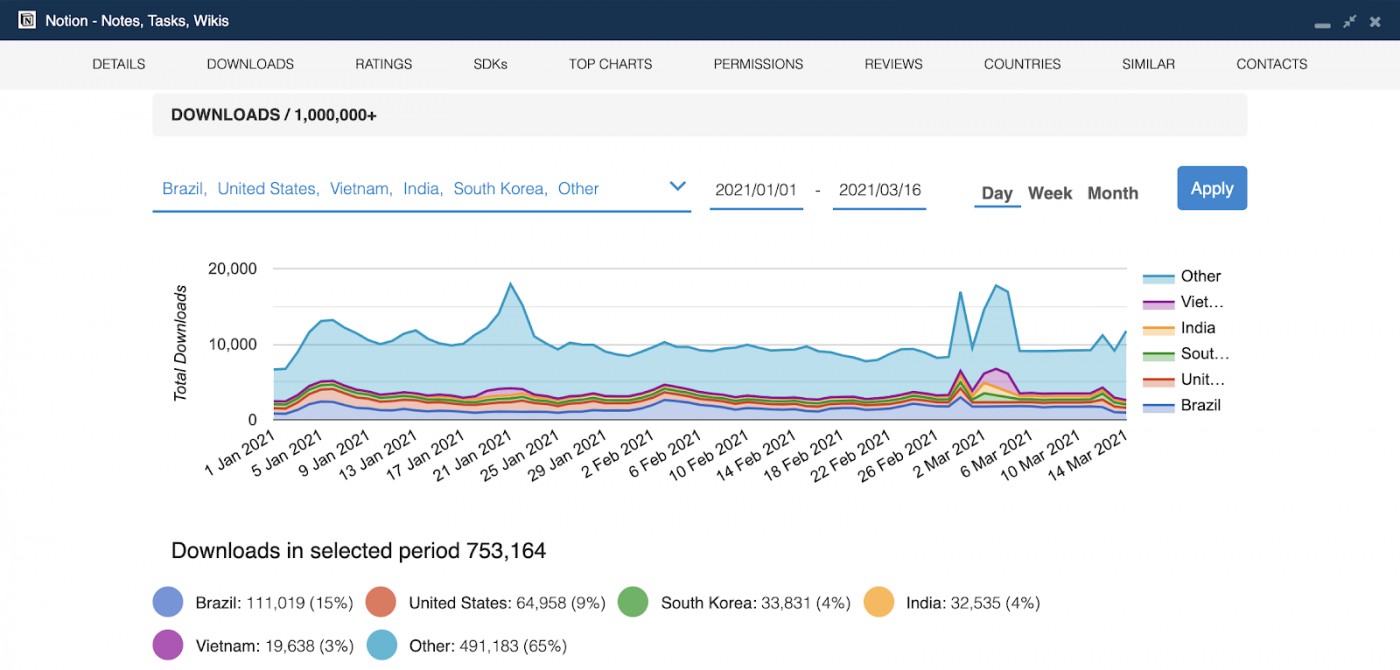This screenshot has width=1400, height=670.
Task: Click the 'India: 32,535 (4%)' text
Action: pos(973,603)
